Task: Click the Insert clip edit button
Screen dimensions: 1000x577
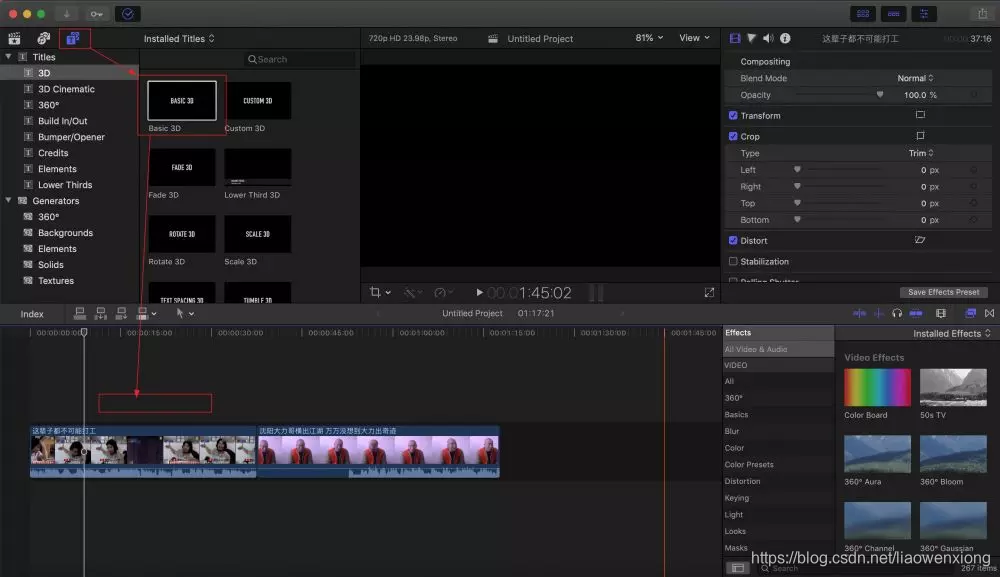Action: [101, 313]
